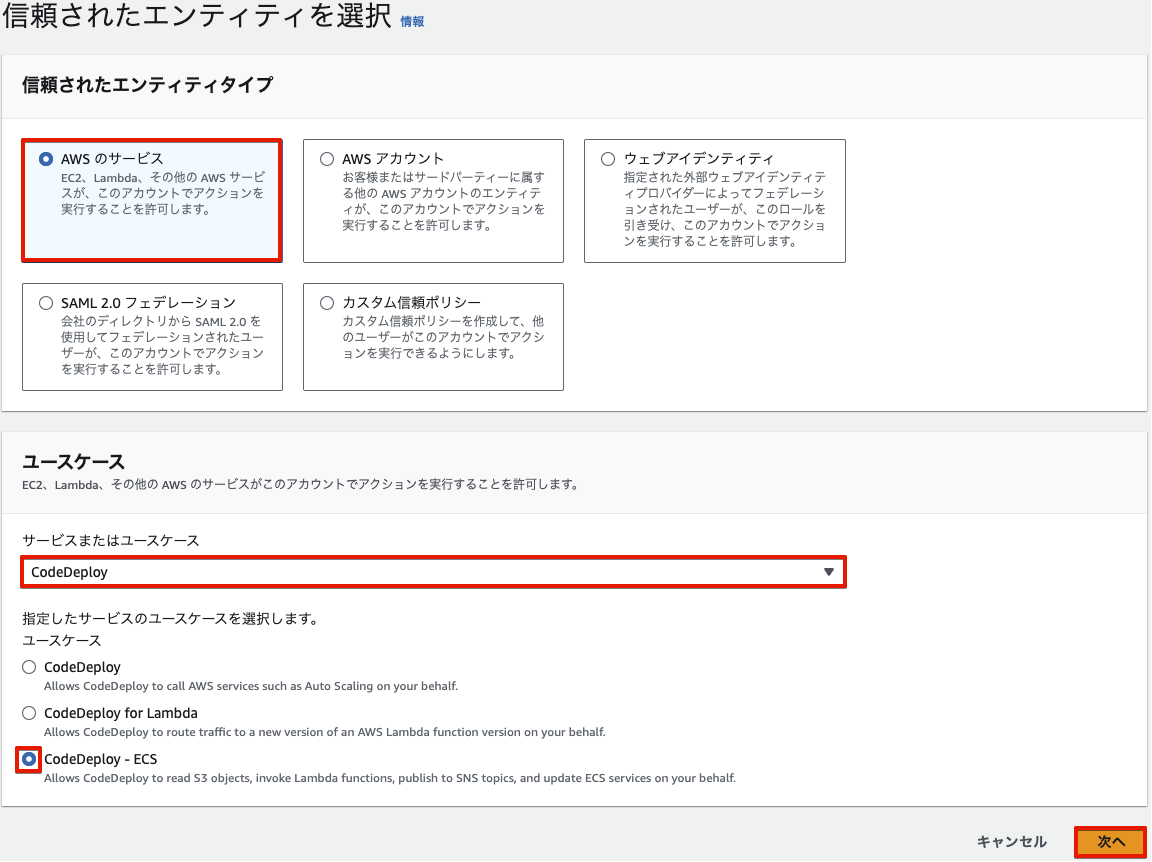
Task: Click the highlighted AWS のサービス card
Action: 151,200
